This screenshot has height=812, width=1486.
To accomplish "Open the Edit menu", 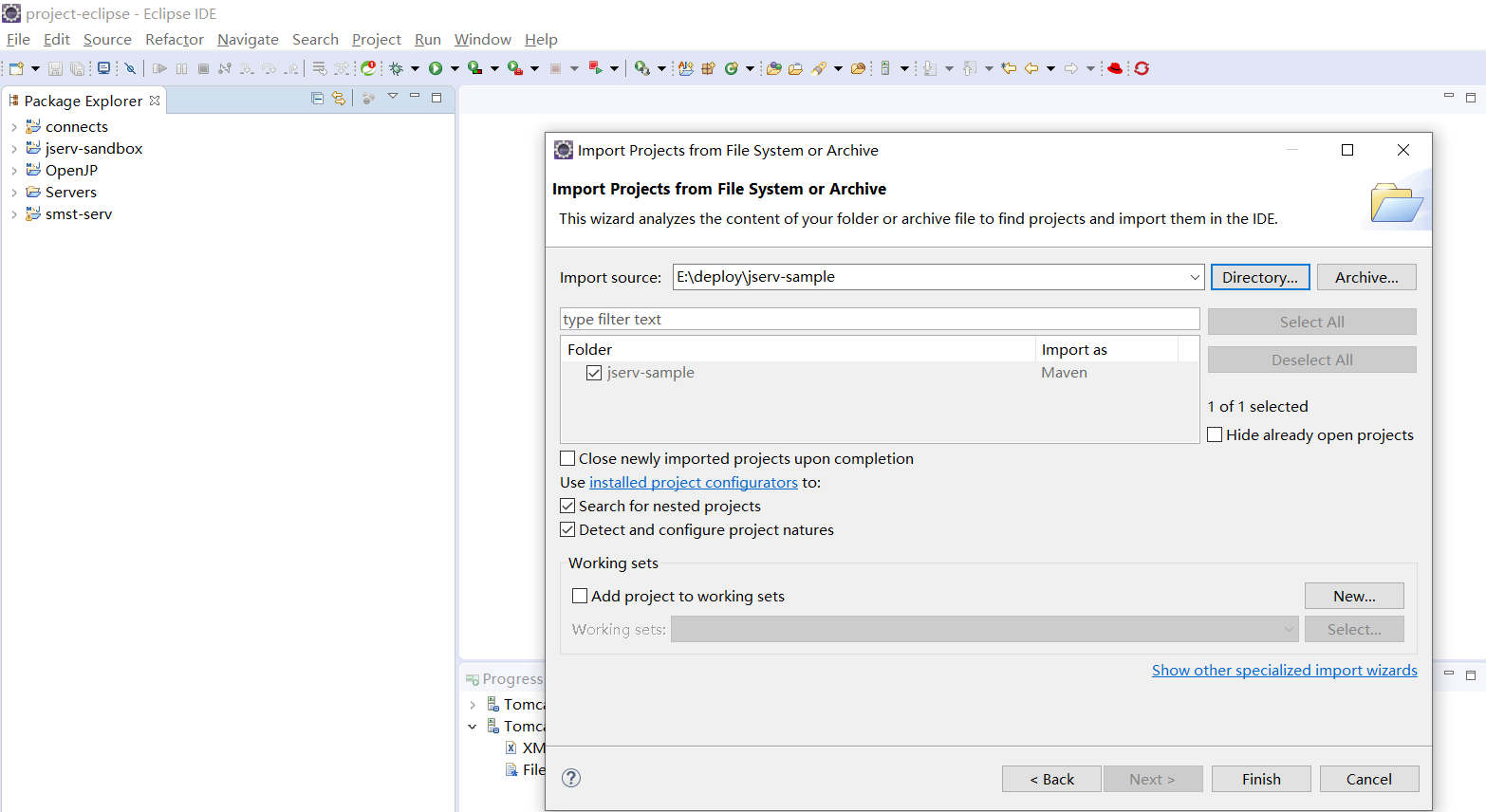I will click(57, 39).
